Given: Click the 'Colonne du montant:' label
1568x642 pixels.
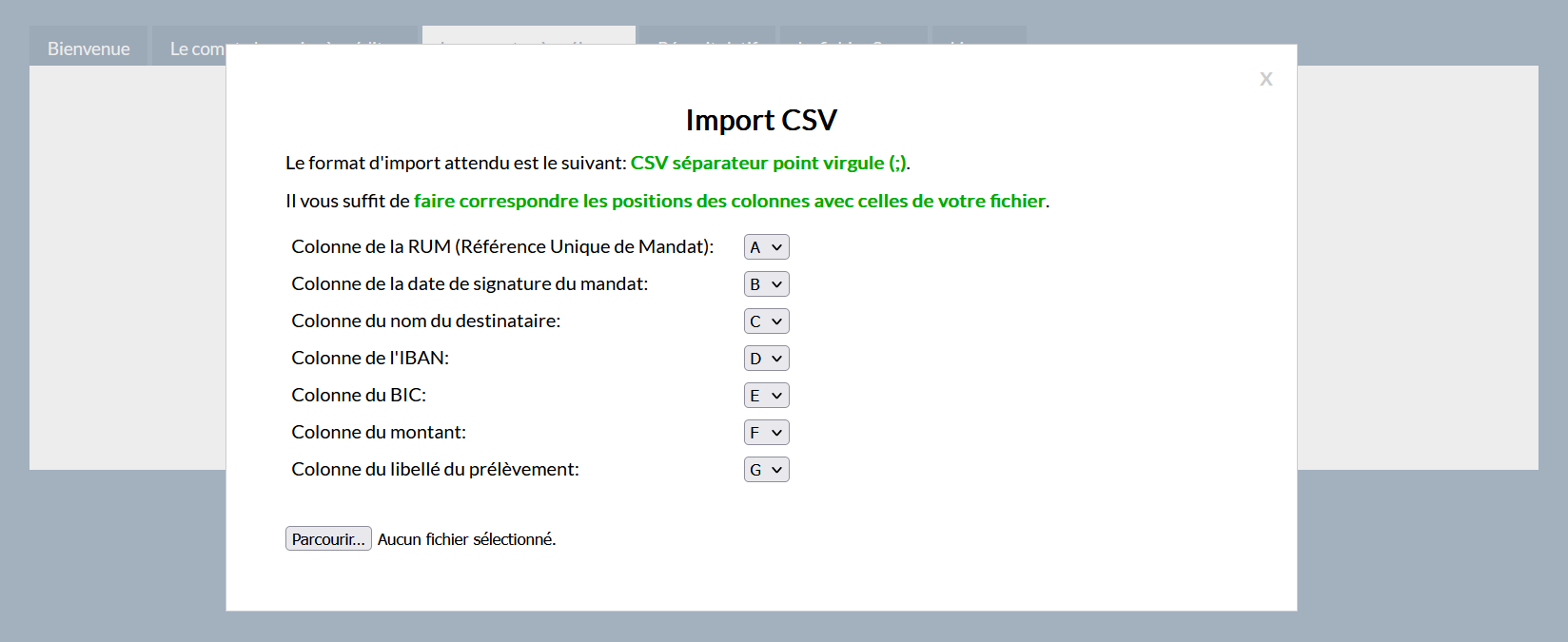Looking at the screenshot, I should pyautogui.click(x=379, y=432).
